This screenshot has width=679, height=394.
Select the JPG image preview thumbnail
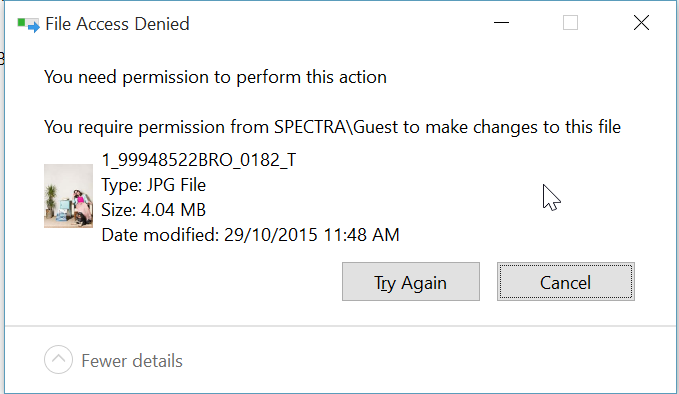68,196
